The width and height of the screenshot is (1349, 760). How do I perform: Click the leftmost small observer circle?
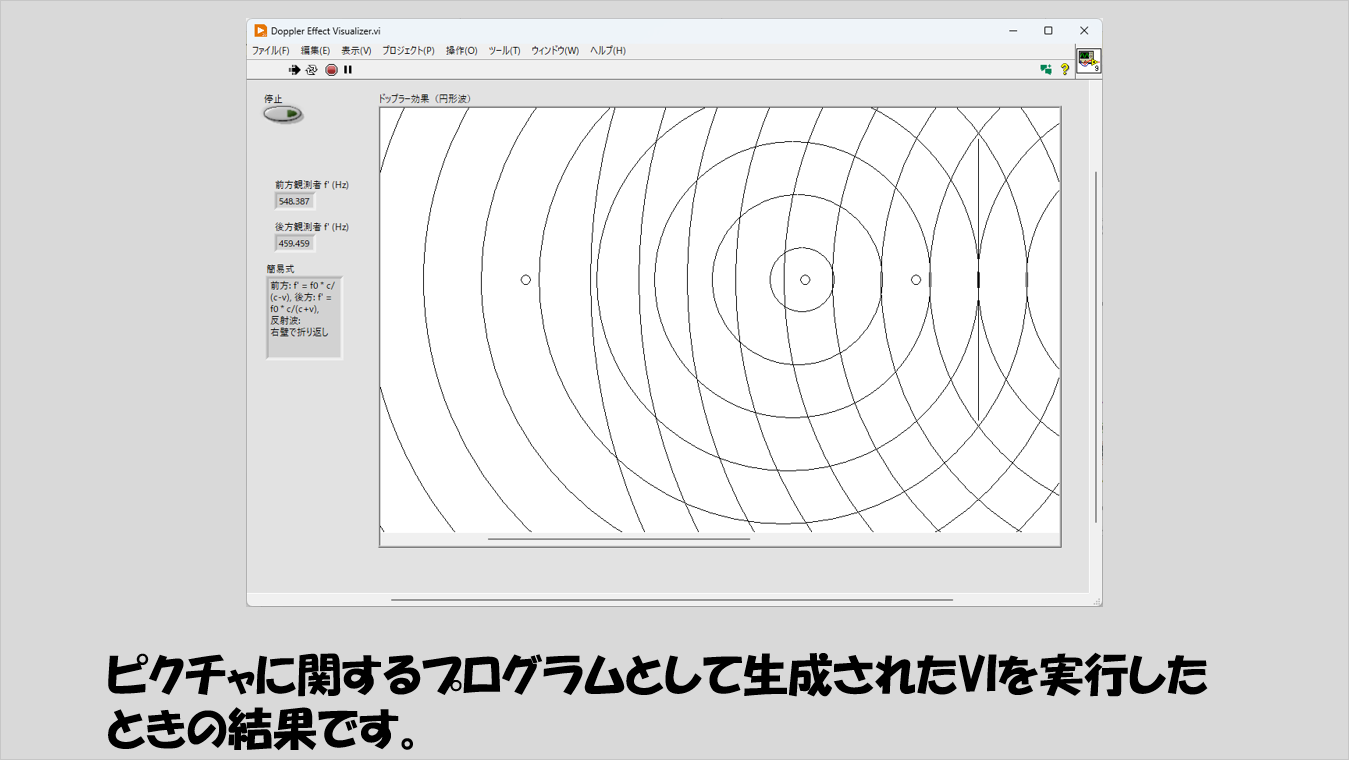pos(526,280)
